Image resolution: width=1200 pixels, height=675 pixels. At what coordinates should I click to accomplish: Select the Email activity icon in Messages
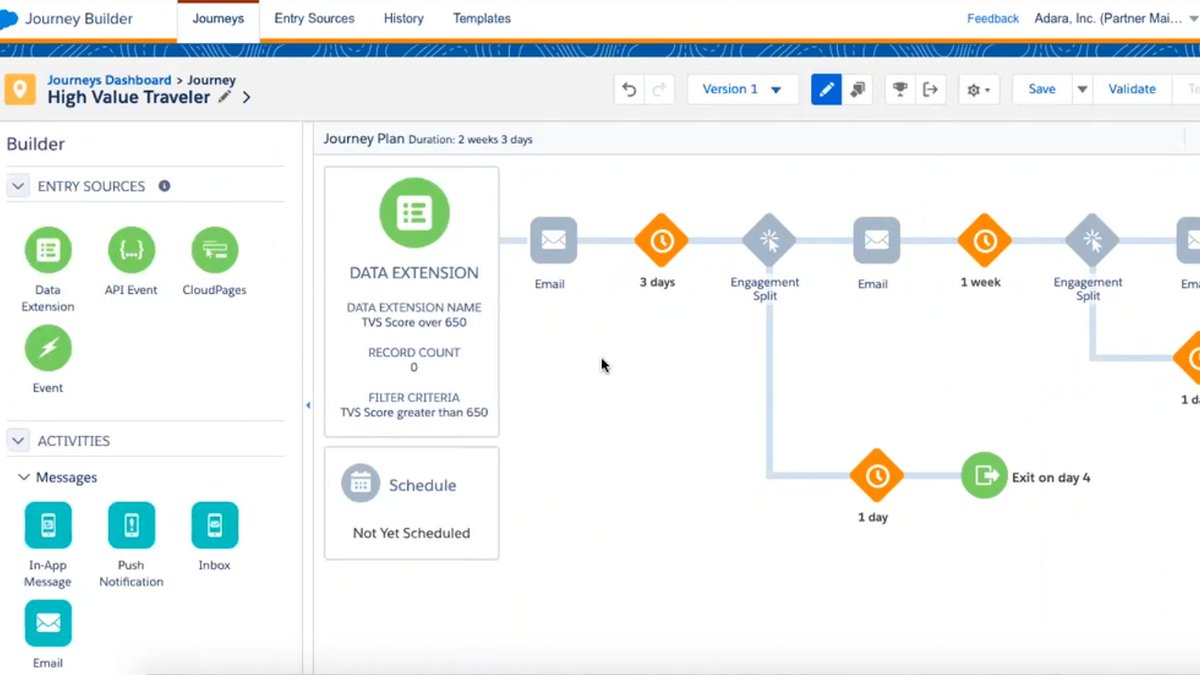pos(48,623)
